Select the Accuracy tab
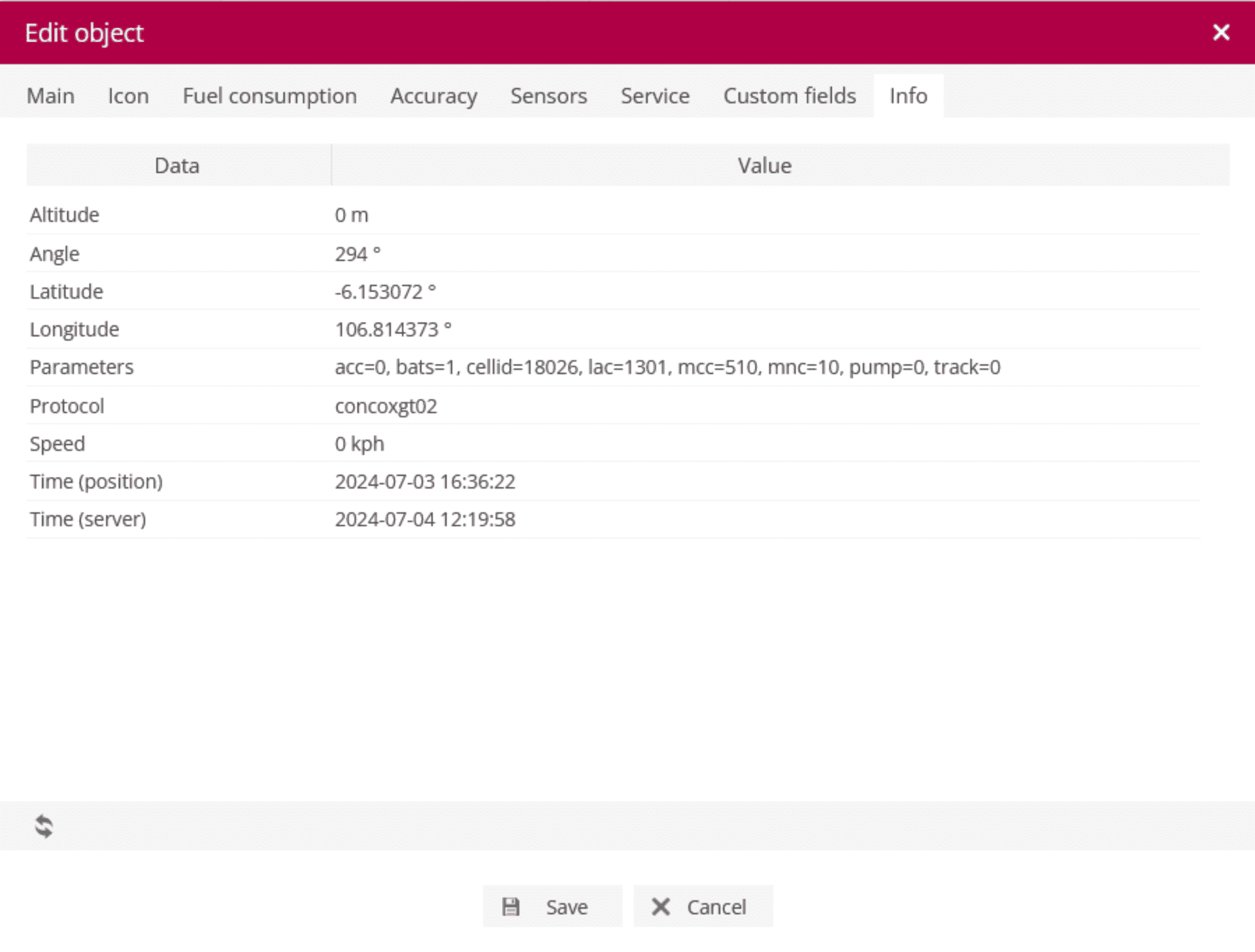 coord(433,96)
